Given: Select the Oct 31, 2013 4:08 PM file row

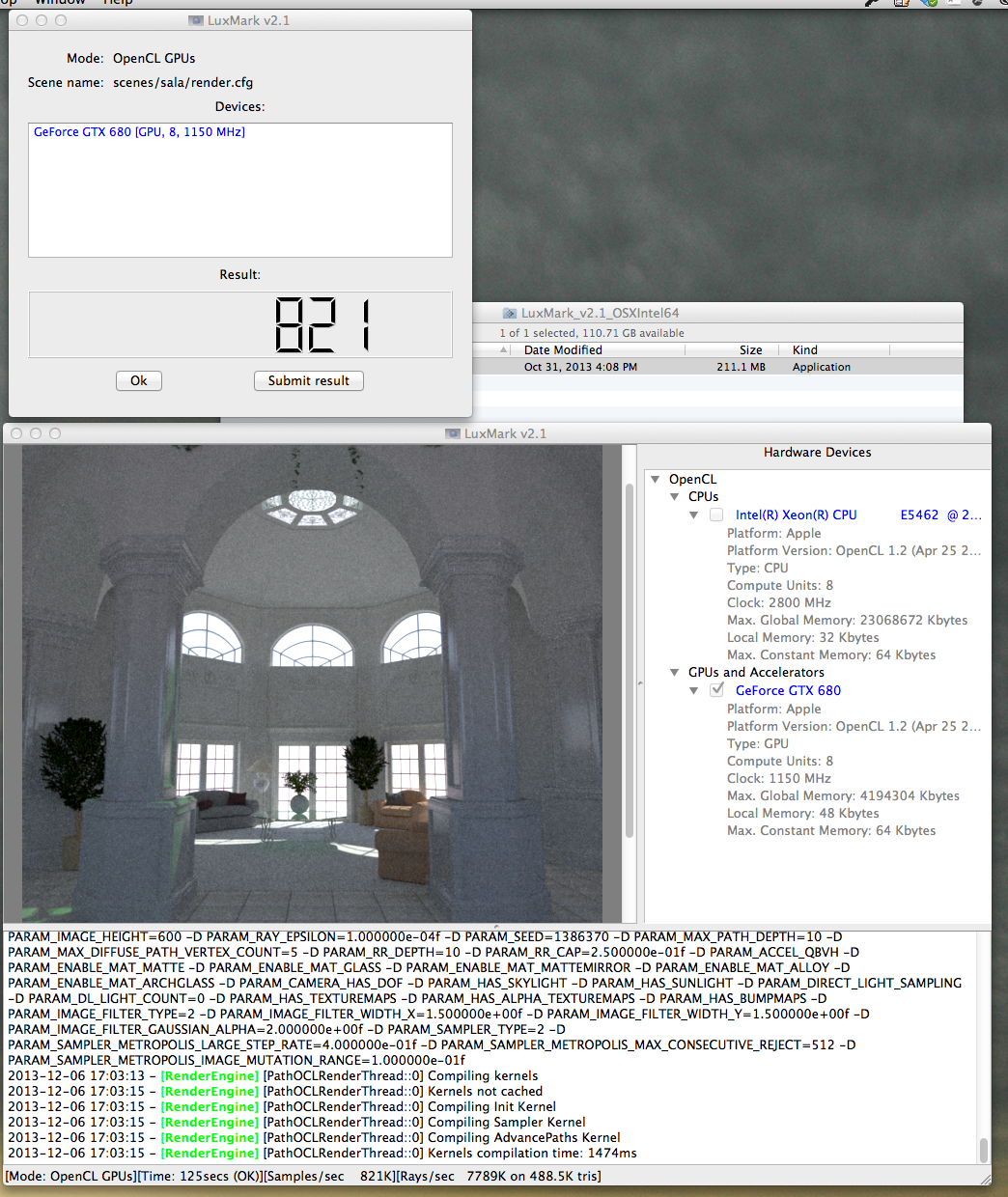Looking at the screenshot, I should 718,367.
